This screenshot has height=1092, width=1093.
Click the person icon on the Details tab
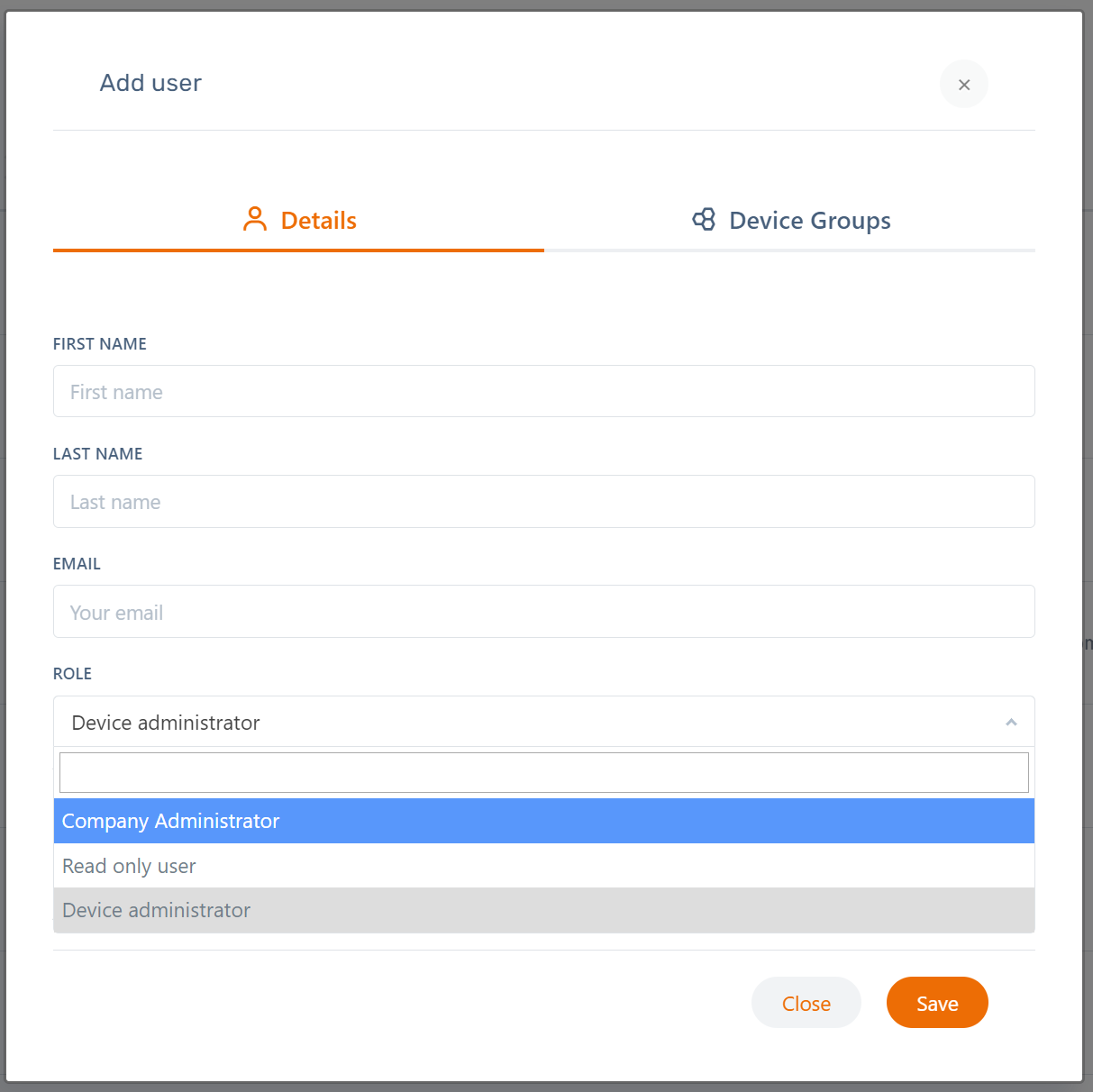click(255, 219)
